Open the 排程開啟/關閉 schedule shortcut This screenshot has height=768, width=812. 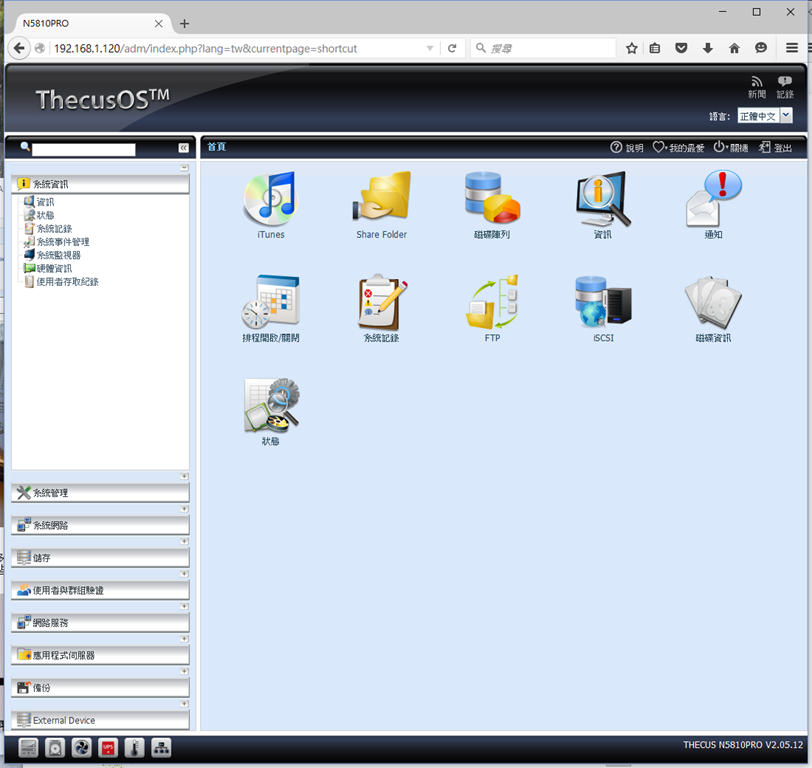click(271, 303)
